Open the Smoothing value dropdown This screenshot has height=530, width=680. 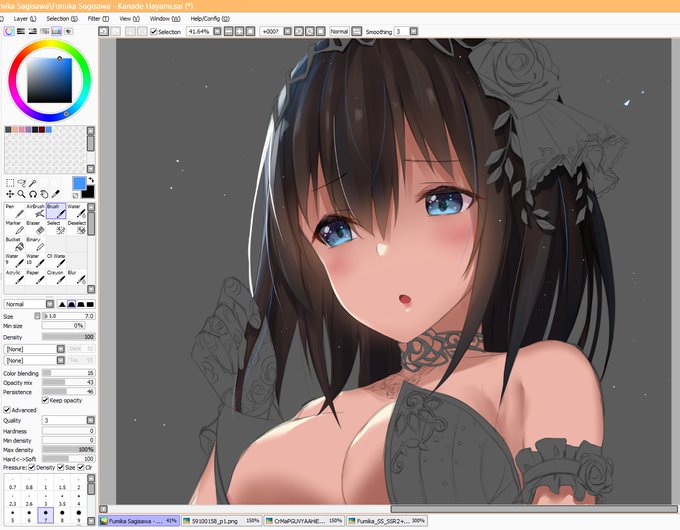(414, 31)
